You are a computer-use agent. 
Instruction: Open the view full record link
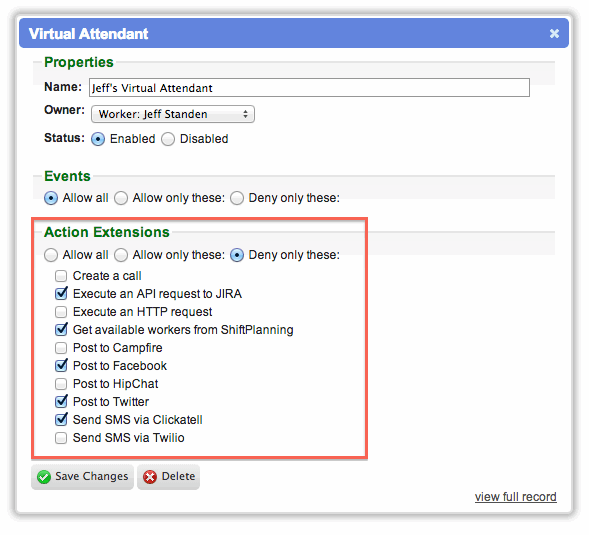click(515, 497)
